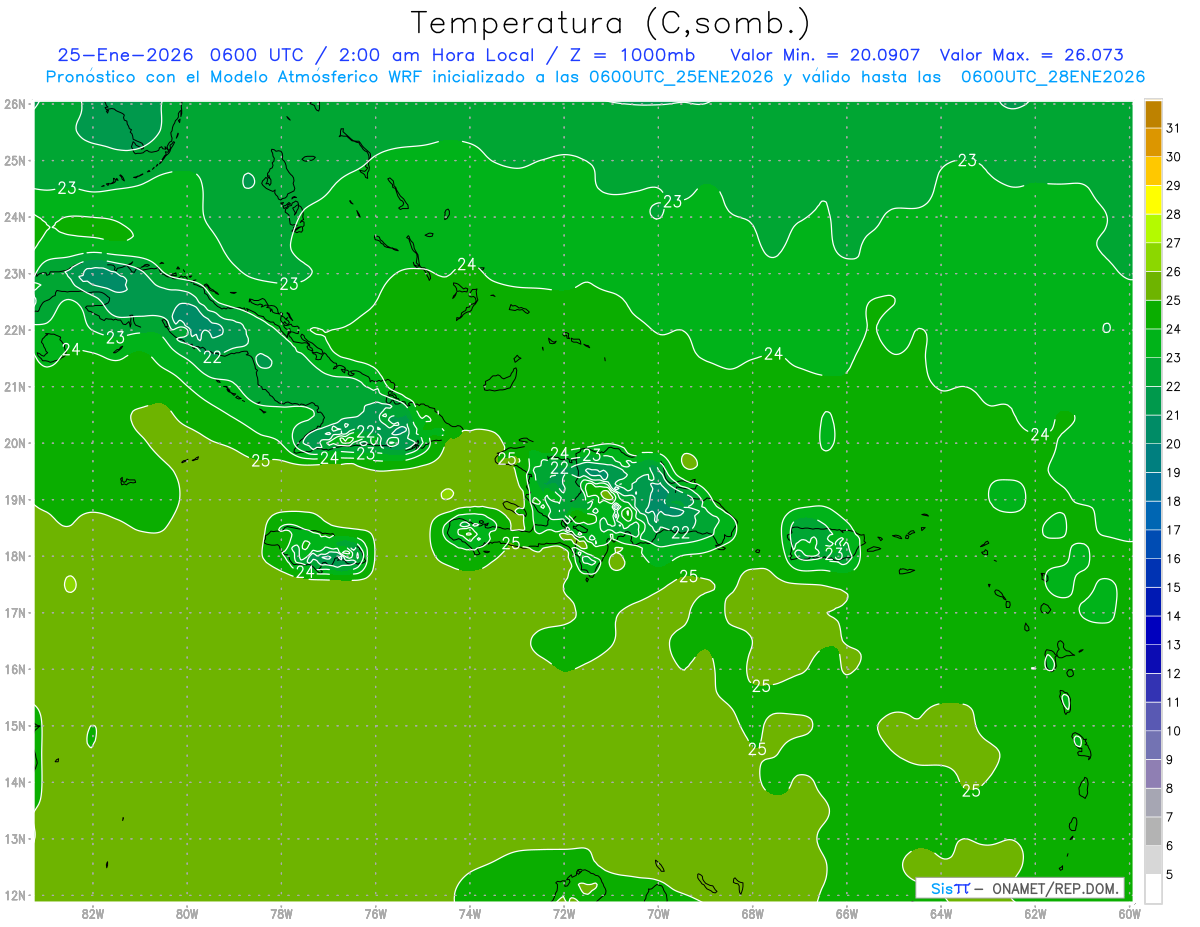Click the SisPI ONAMET/REP.DOM. logo box
1200x927 pixels.
[x=1020, y=888]
